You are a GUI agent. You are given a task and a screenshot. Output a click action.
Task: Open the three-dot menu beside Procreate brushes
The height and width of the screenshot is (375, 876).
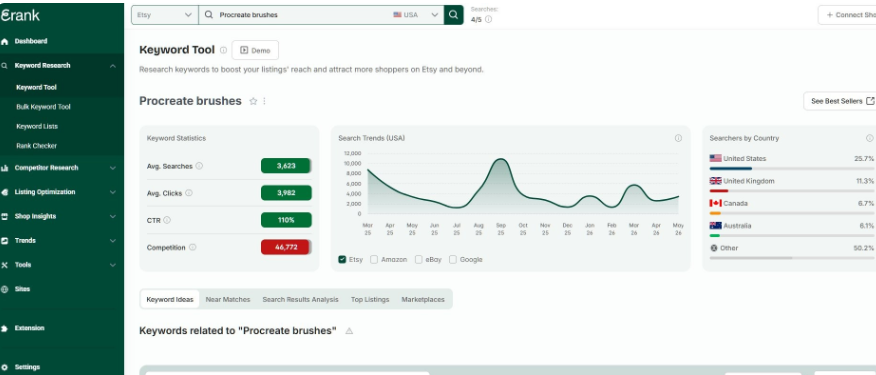264,101
